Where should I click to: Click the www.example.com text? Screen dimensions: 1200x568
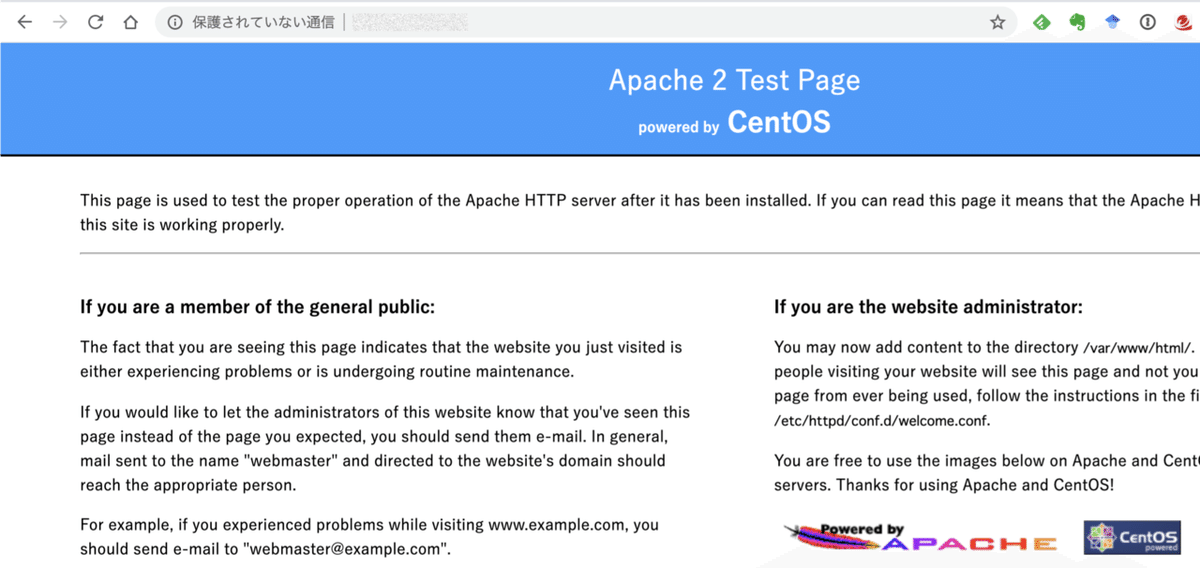point(558,525)
